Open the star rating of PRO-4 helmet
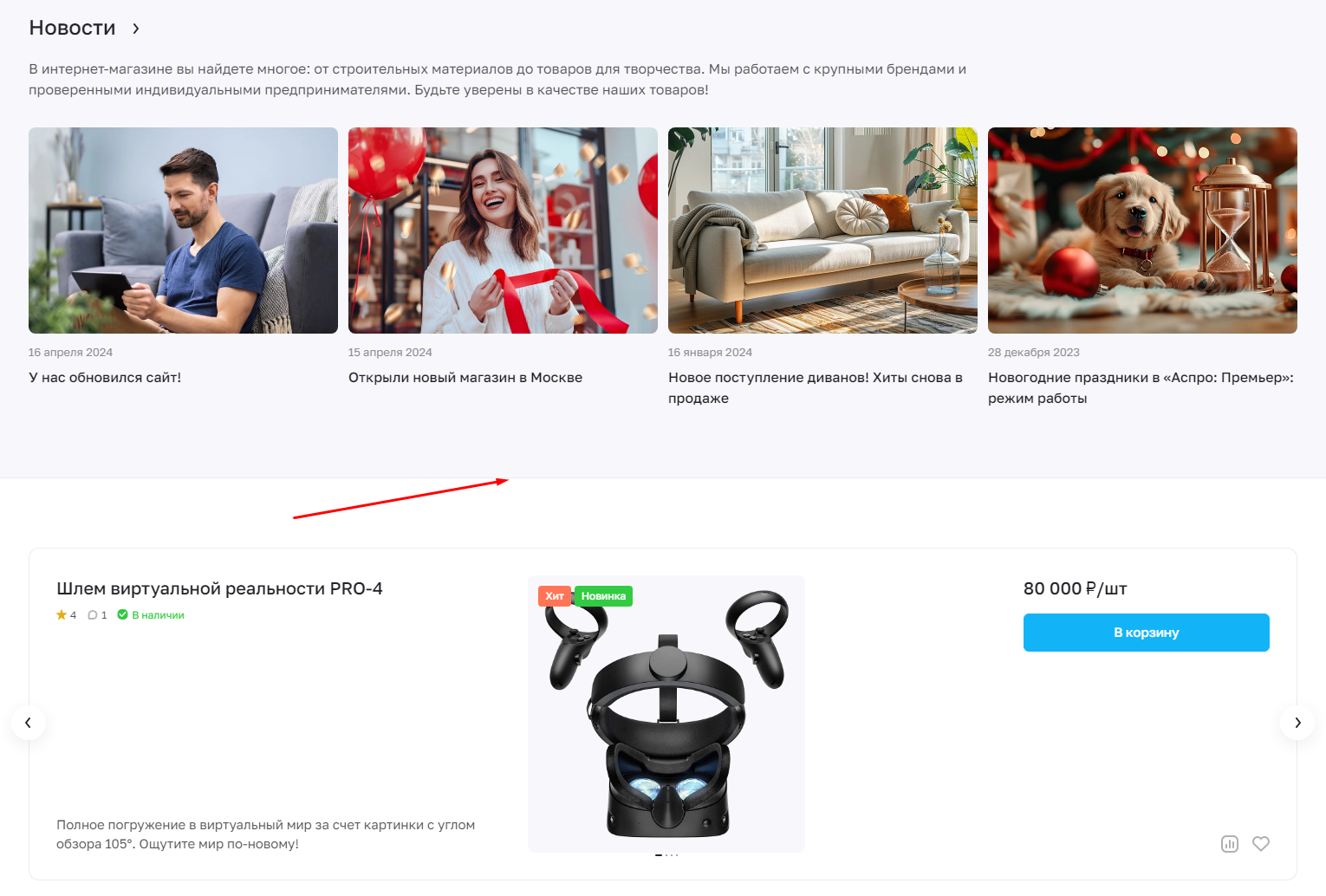Image resolution: width=1326 pixels, height=896 pixels. coord(67,615)
